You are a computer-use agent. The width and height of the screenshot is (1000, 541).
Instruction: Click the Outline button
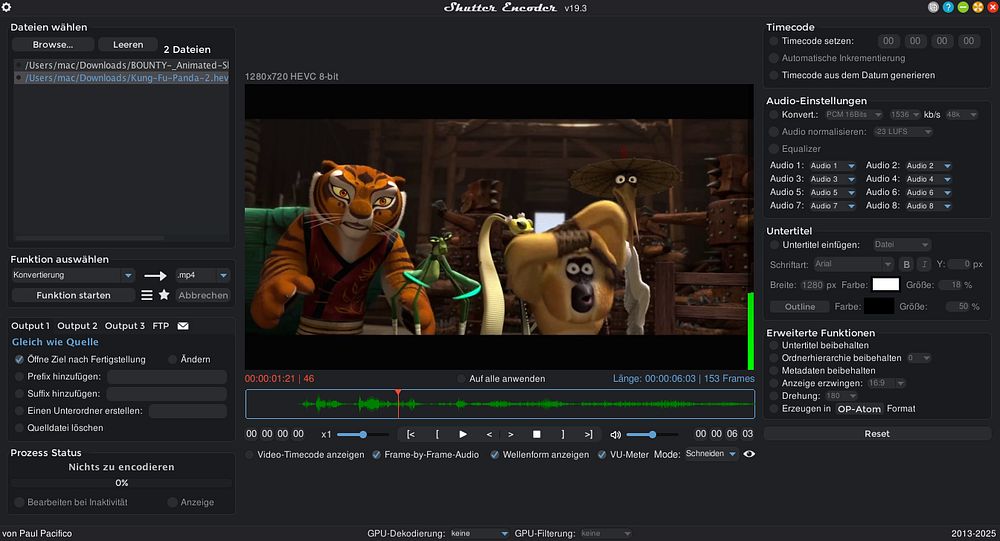click(800, 306)
